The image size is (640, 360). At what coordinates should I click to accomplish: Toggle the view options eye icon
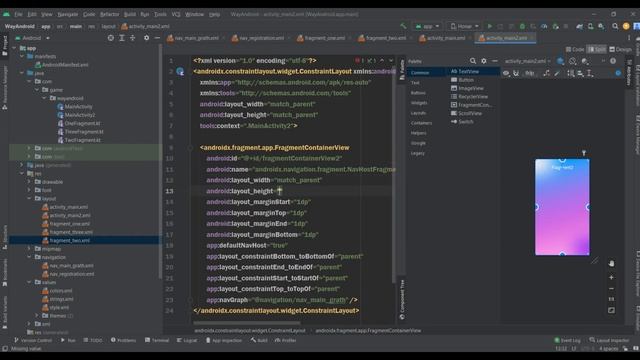coord(506,73)
